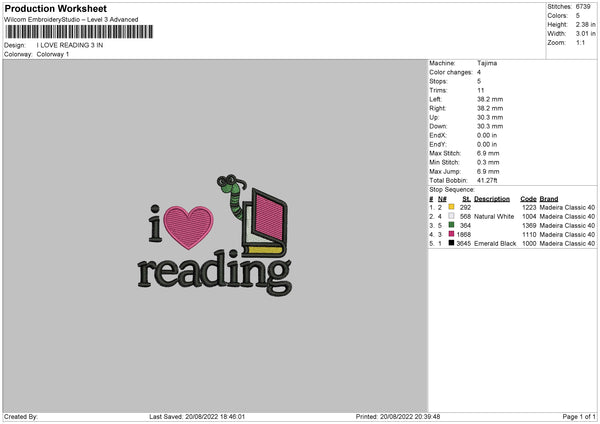Click the barcode under the worksheet title

[x=79, y=32]
